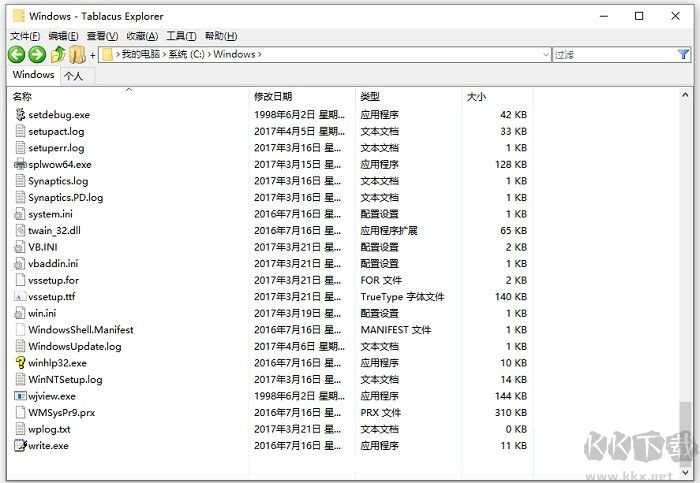Open the 编辑(E) menu

pos(63,36)
